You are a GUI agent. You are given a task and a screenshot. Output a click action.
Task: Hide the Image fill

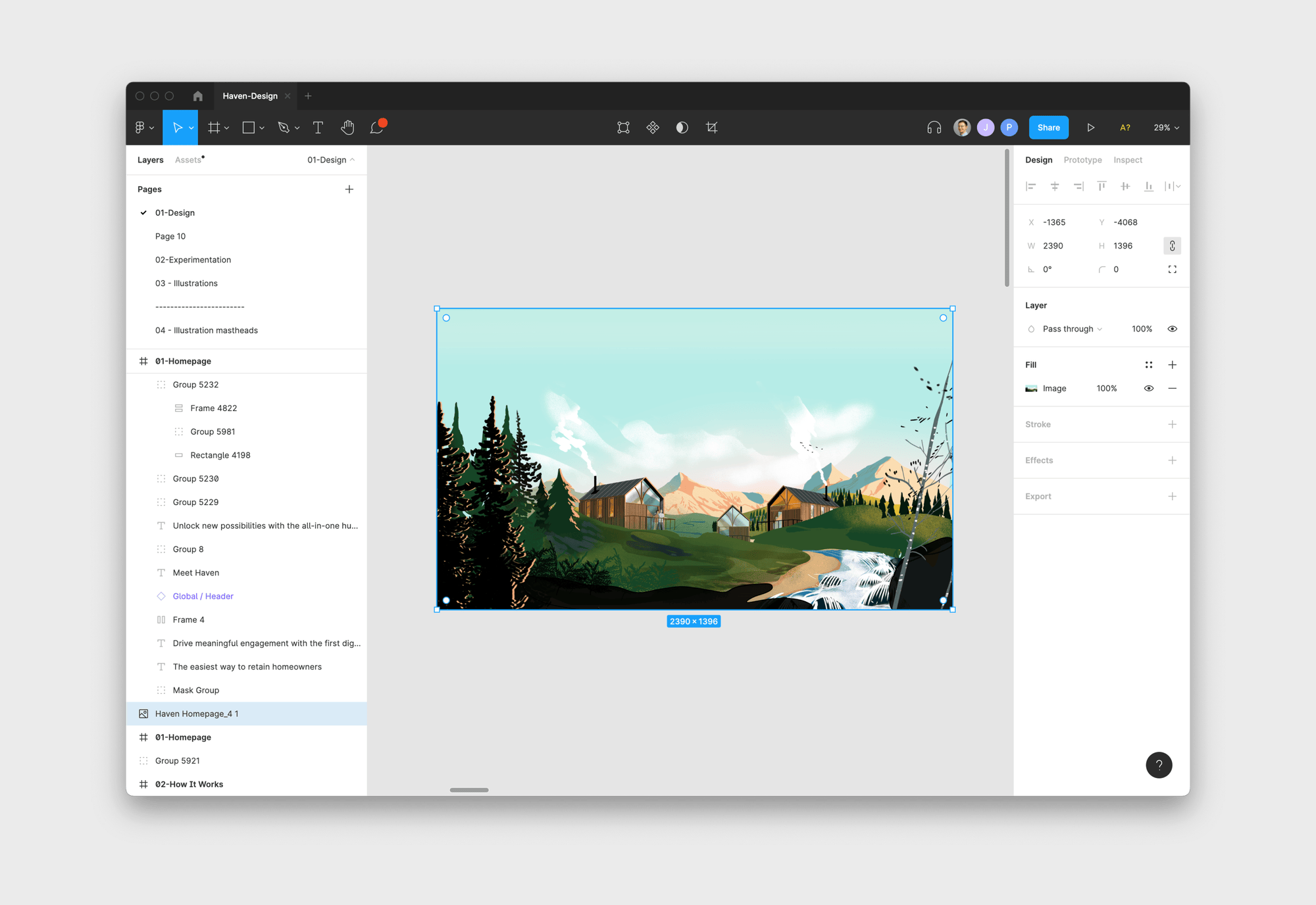click(1148, 389)
